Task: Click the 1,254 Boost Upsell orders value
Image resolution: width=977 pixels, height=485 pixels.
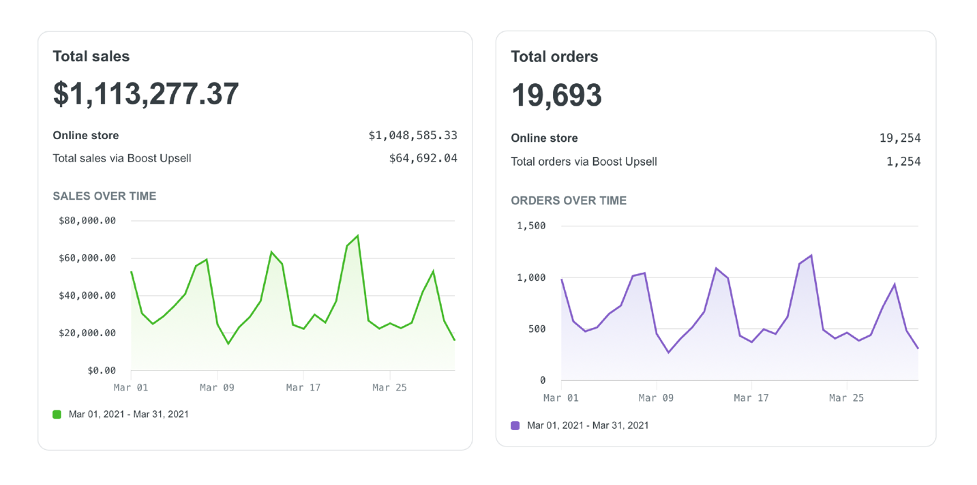Action: click(903, 161)
